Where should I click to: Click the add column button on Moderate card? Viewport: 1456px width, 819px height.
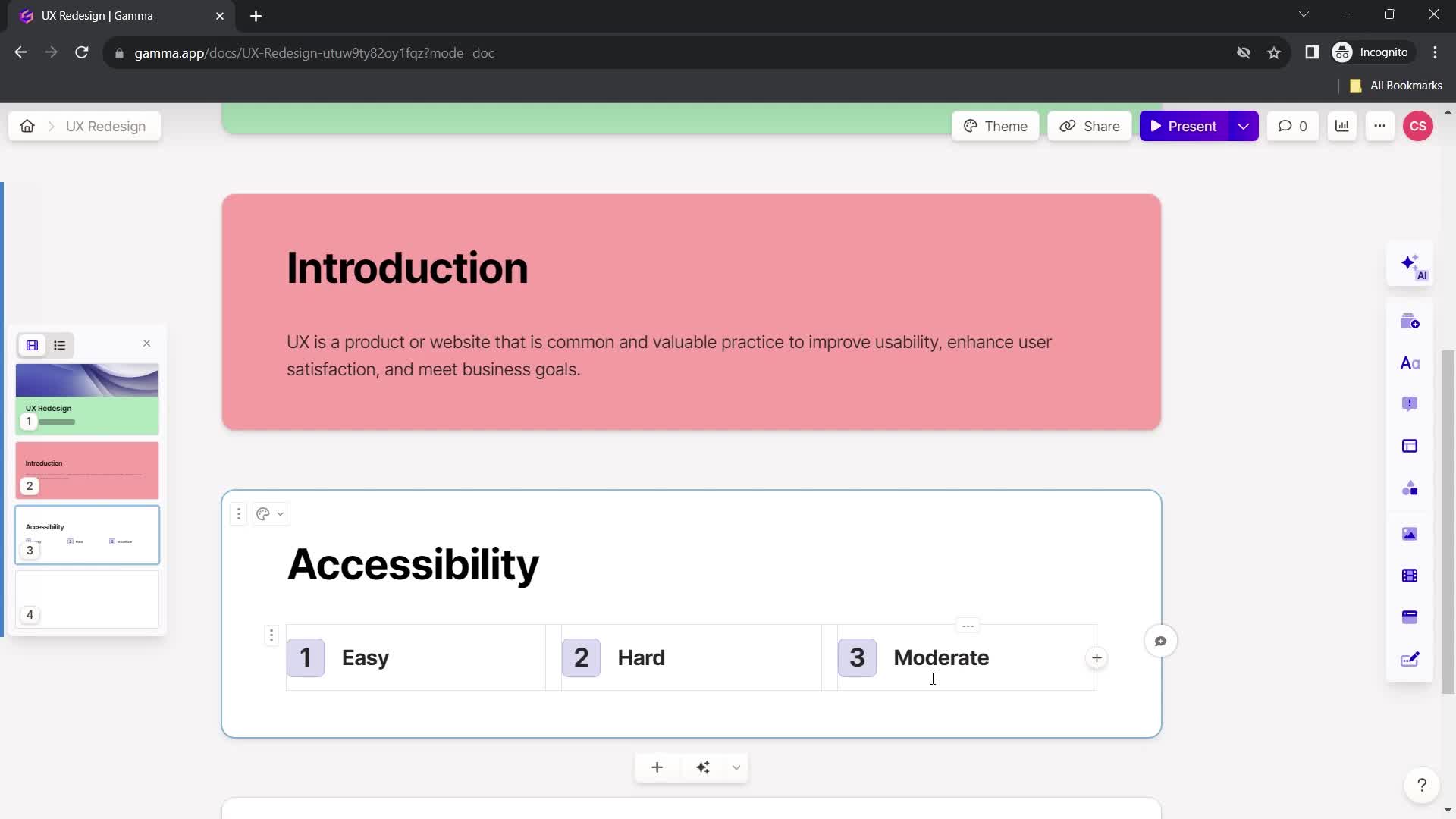(x=1097, y=658)
